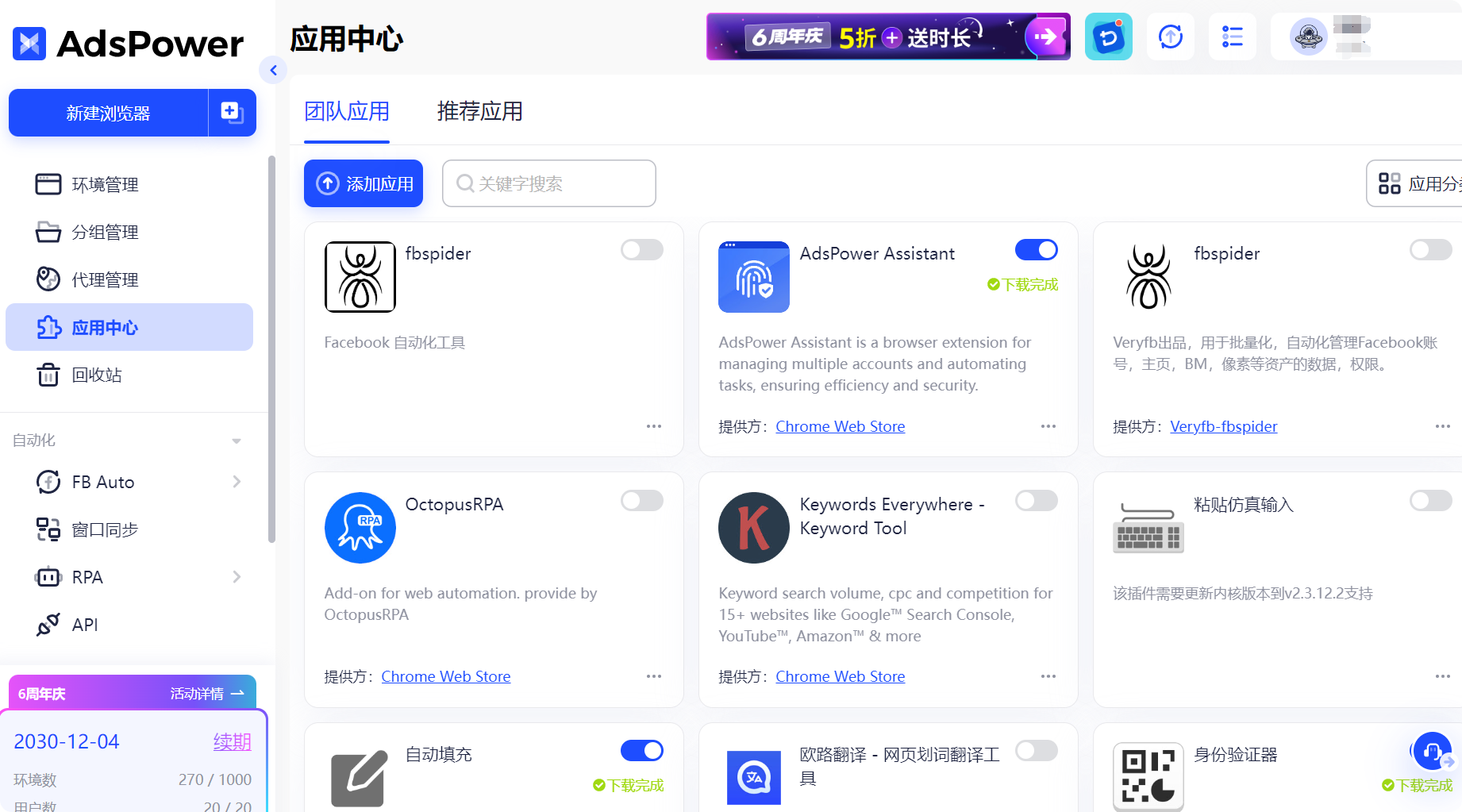Image resolution: width=1462 pixels, height=812 pixels.
Task: Click the 粘贴仿真输入 keyboard icon
Action: pyautogui.click(x=1148, y=528)
